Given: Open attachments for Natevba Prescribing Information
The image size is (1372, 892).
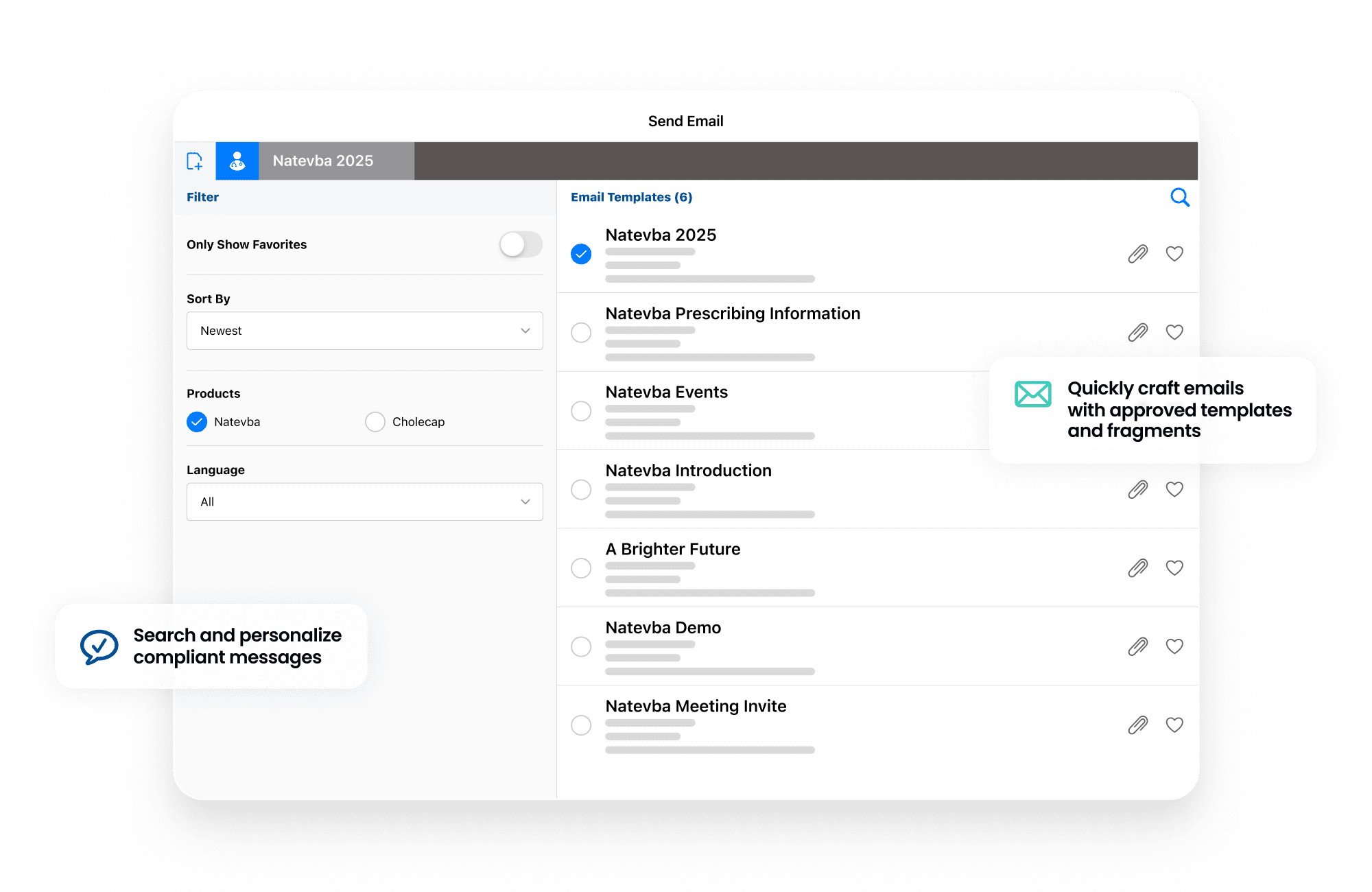Looking at the screenshot, I should [1137, 333].
